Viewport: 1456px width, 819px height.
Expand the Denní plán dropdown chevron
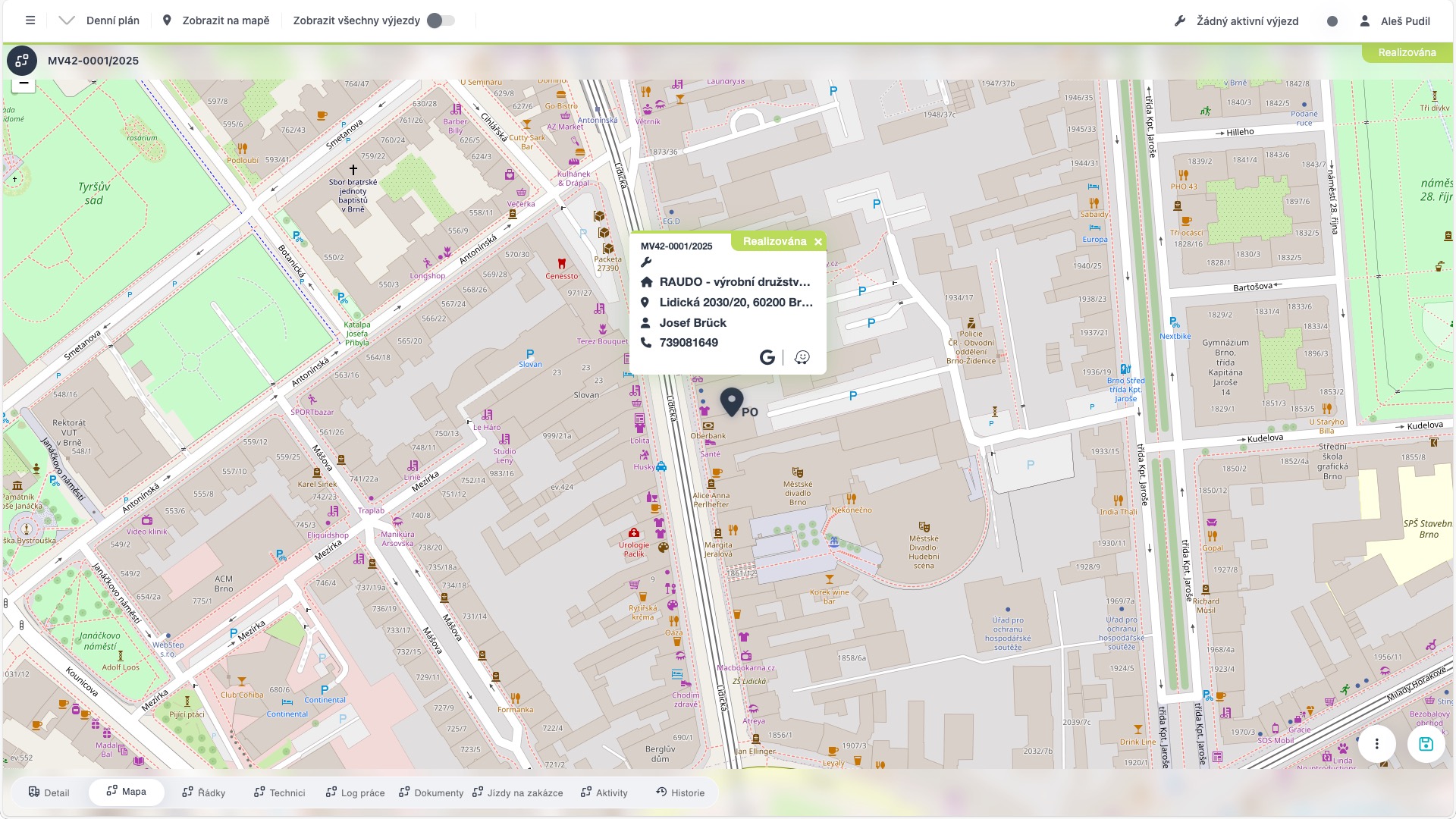pyautogui.click(x=67, y=20)
